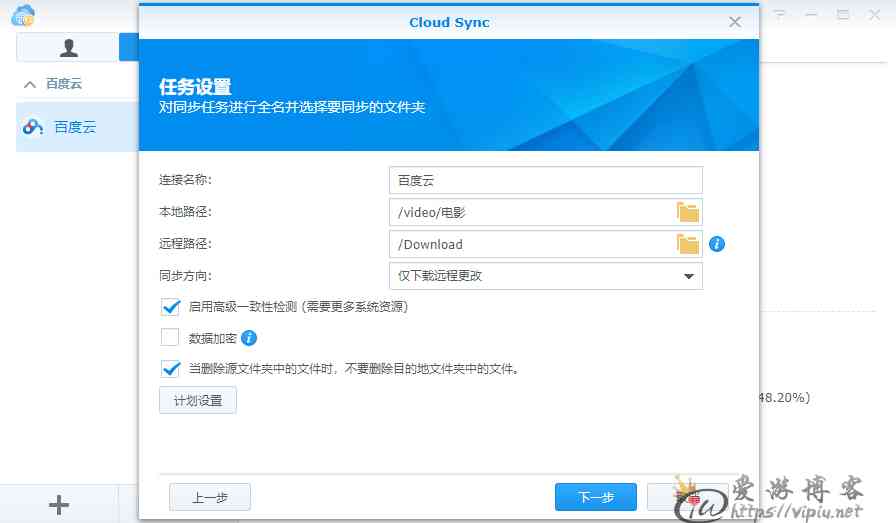Open 计划设置 schedule settings
The image size is (896, 523).
coord(198,400)
